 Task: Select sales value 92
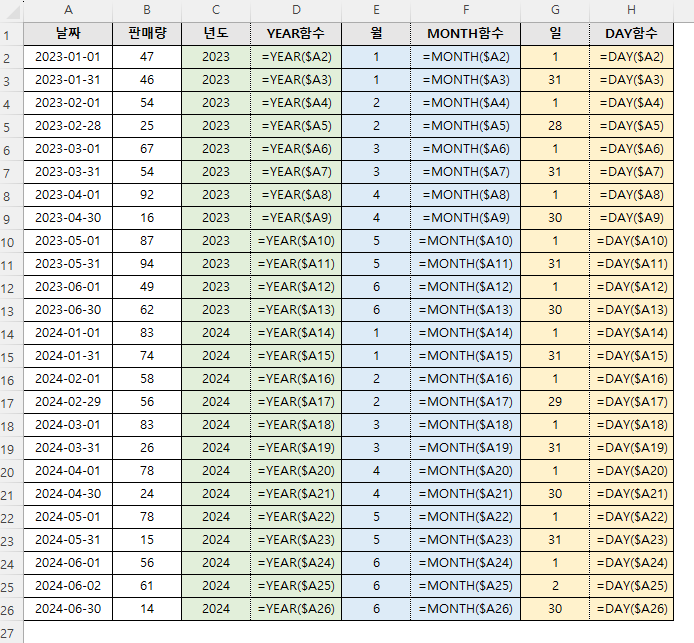(x=147, y=195)
